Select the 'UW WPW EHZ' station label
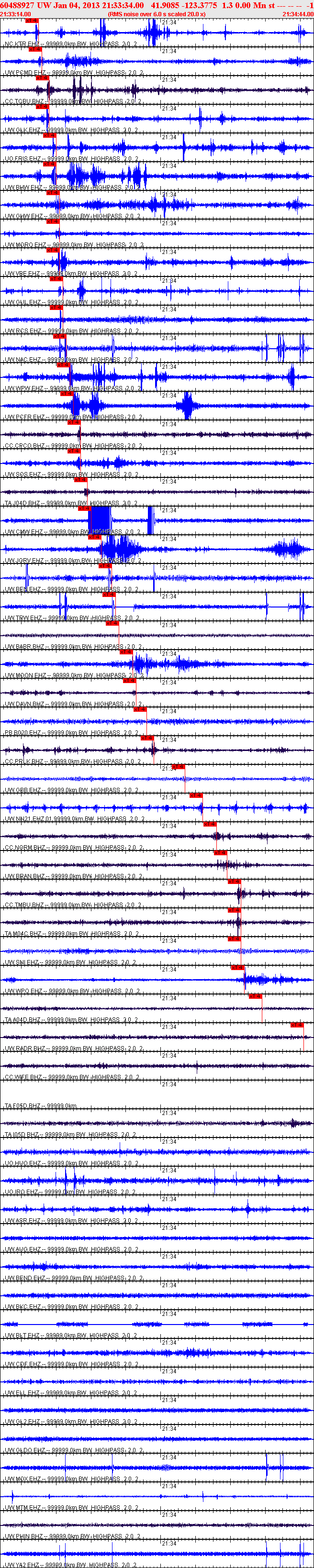Viewport: 314px width, 1568px height. point(24,388)
